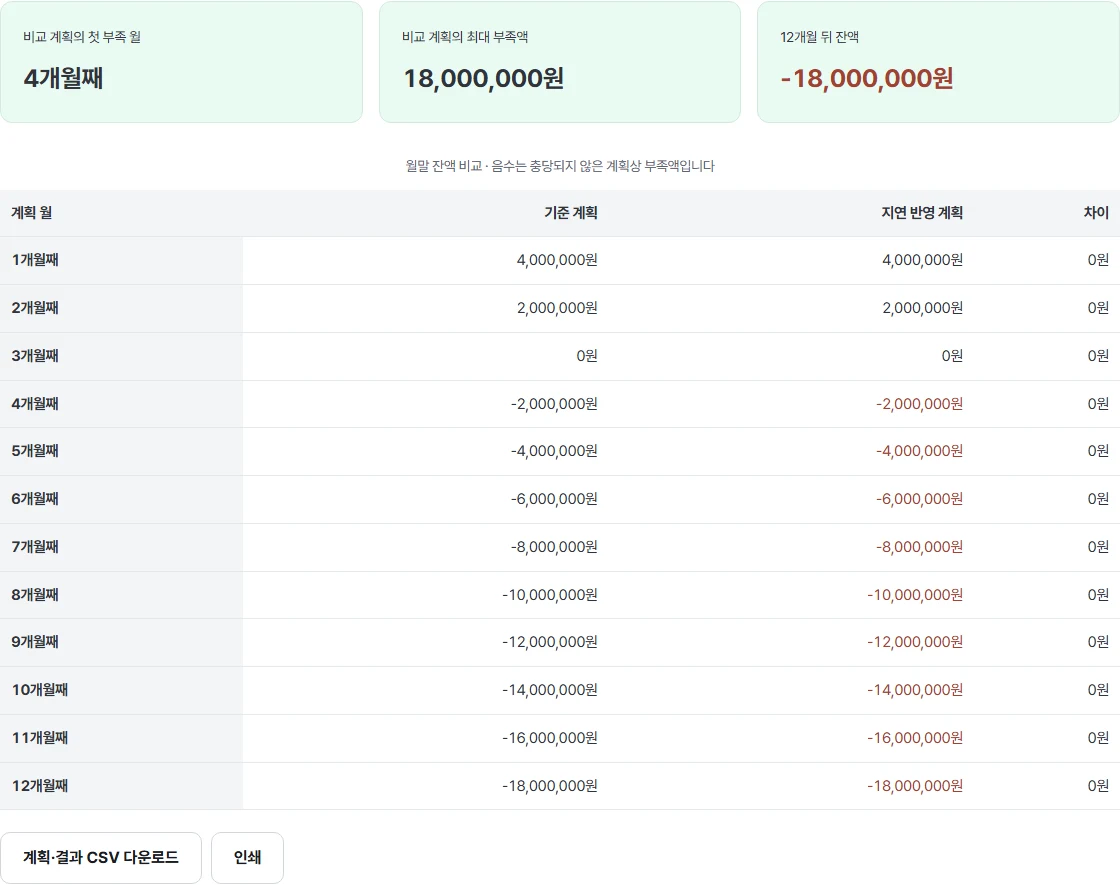Click the 지연 반영 계획 column header
This screenshot has width=1120, height=885.
[x=922, y=213]
